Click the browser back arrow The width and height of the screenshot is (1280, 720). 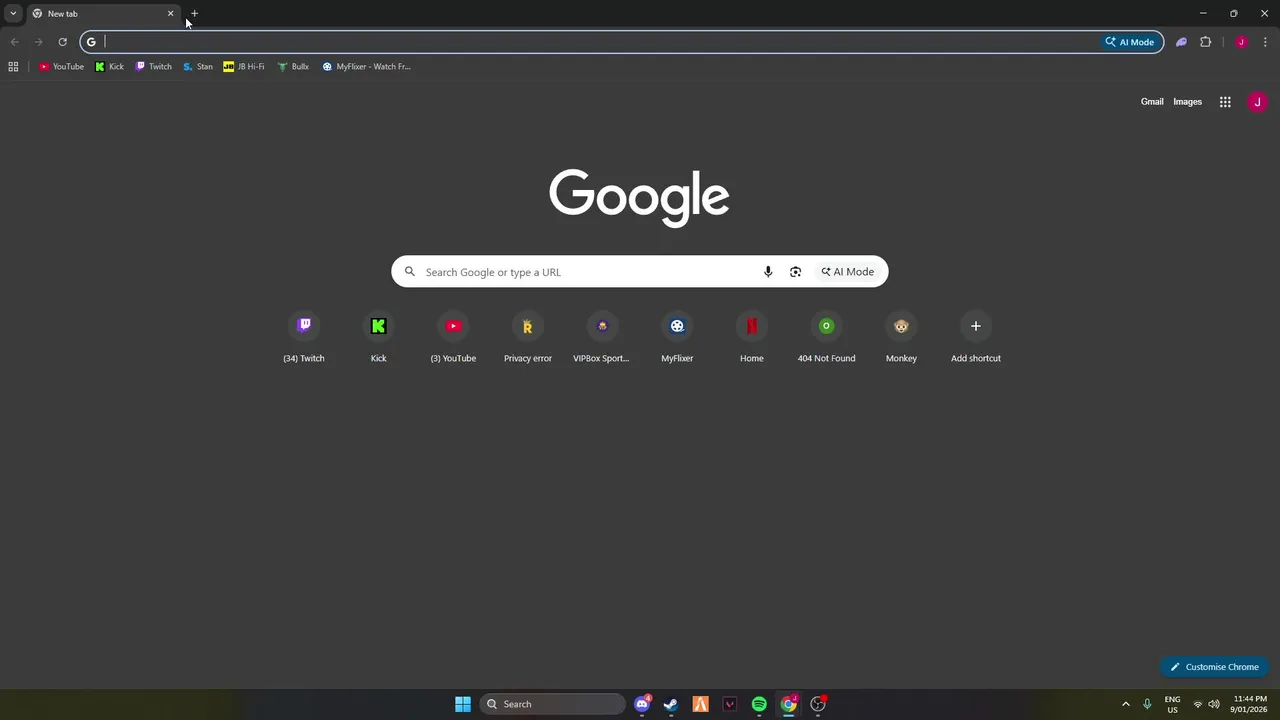(14, 42)
